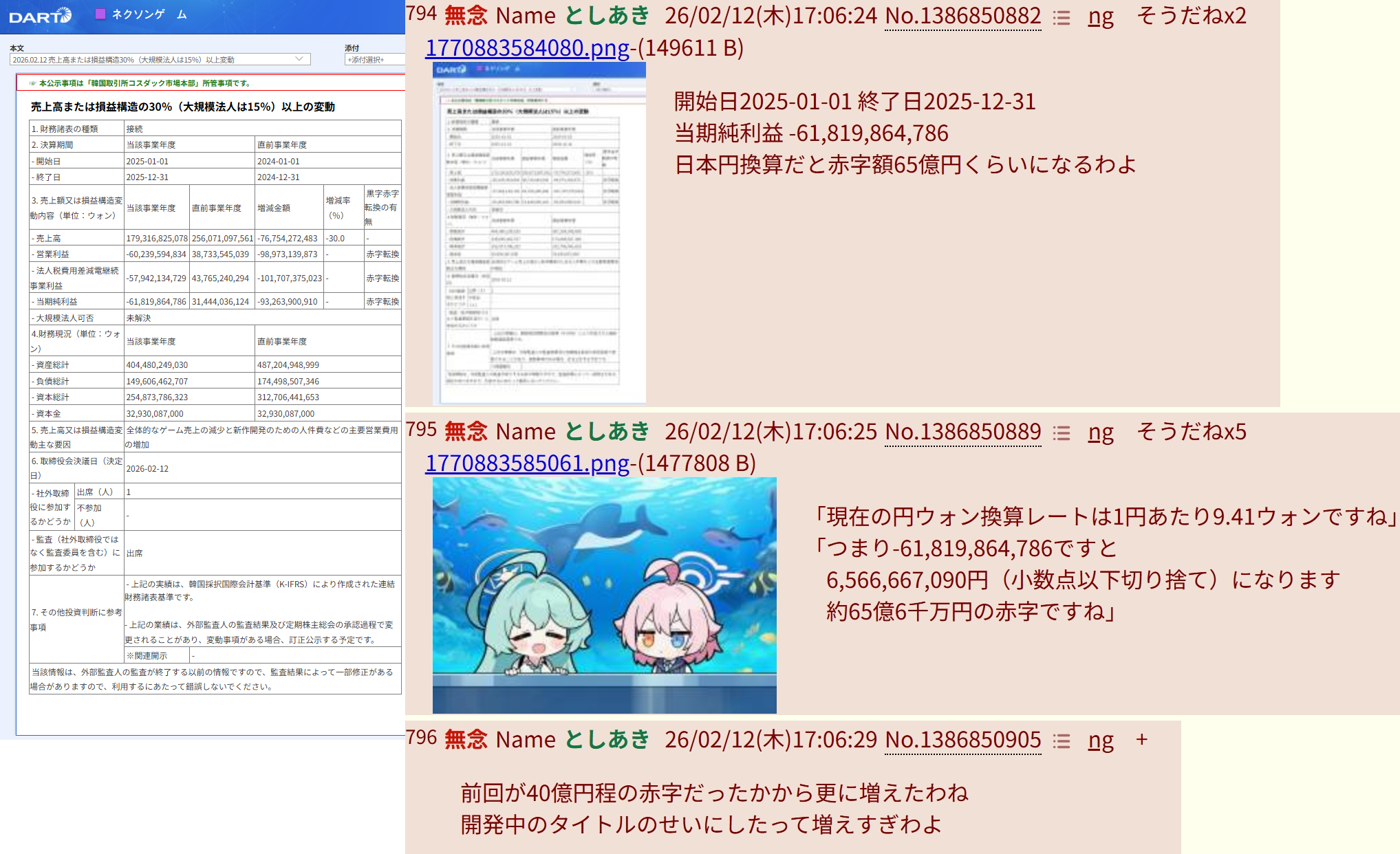The image size is (1400, 854).
Task: Click post number No.1386850882
Action: pos(962,16)
